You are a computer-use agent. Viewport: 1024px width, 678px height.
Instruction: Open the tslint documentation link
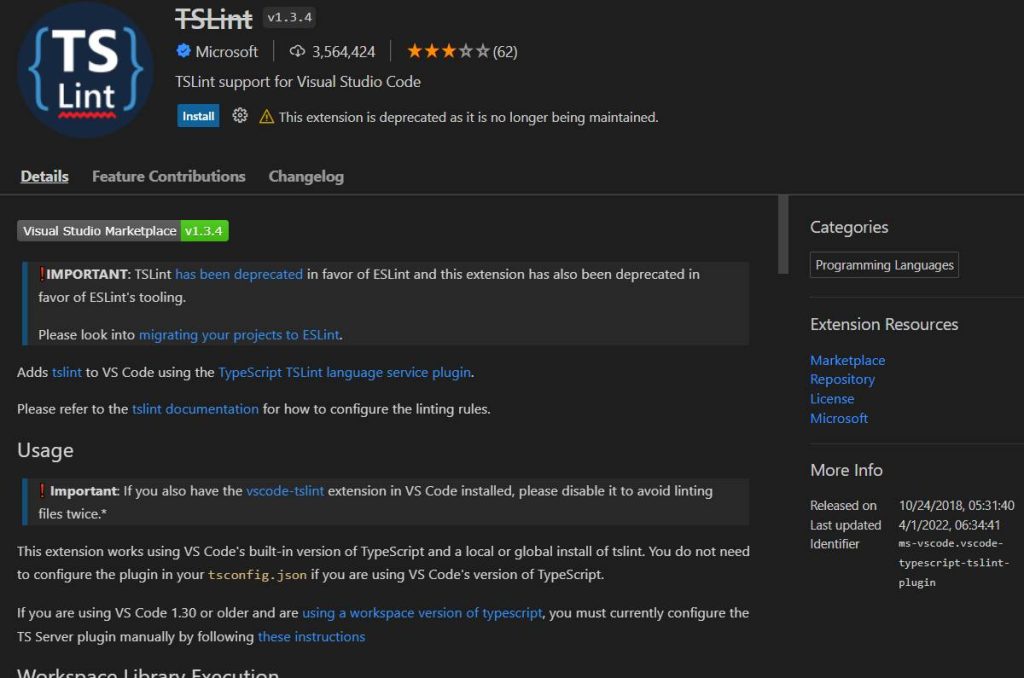pyautogui.click(x=195, y=409)
